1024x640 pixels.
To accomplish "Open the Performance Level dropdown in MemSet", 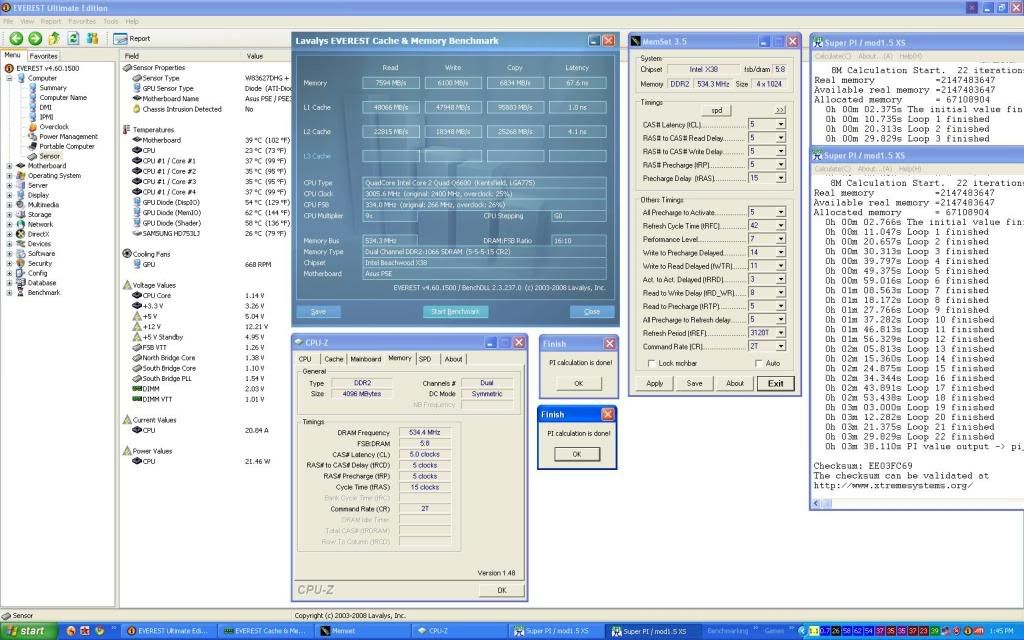I will 780,239.
